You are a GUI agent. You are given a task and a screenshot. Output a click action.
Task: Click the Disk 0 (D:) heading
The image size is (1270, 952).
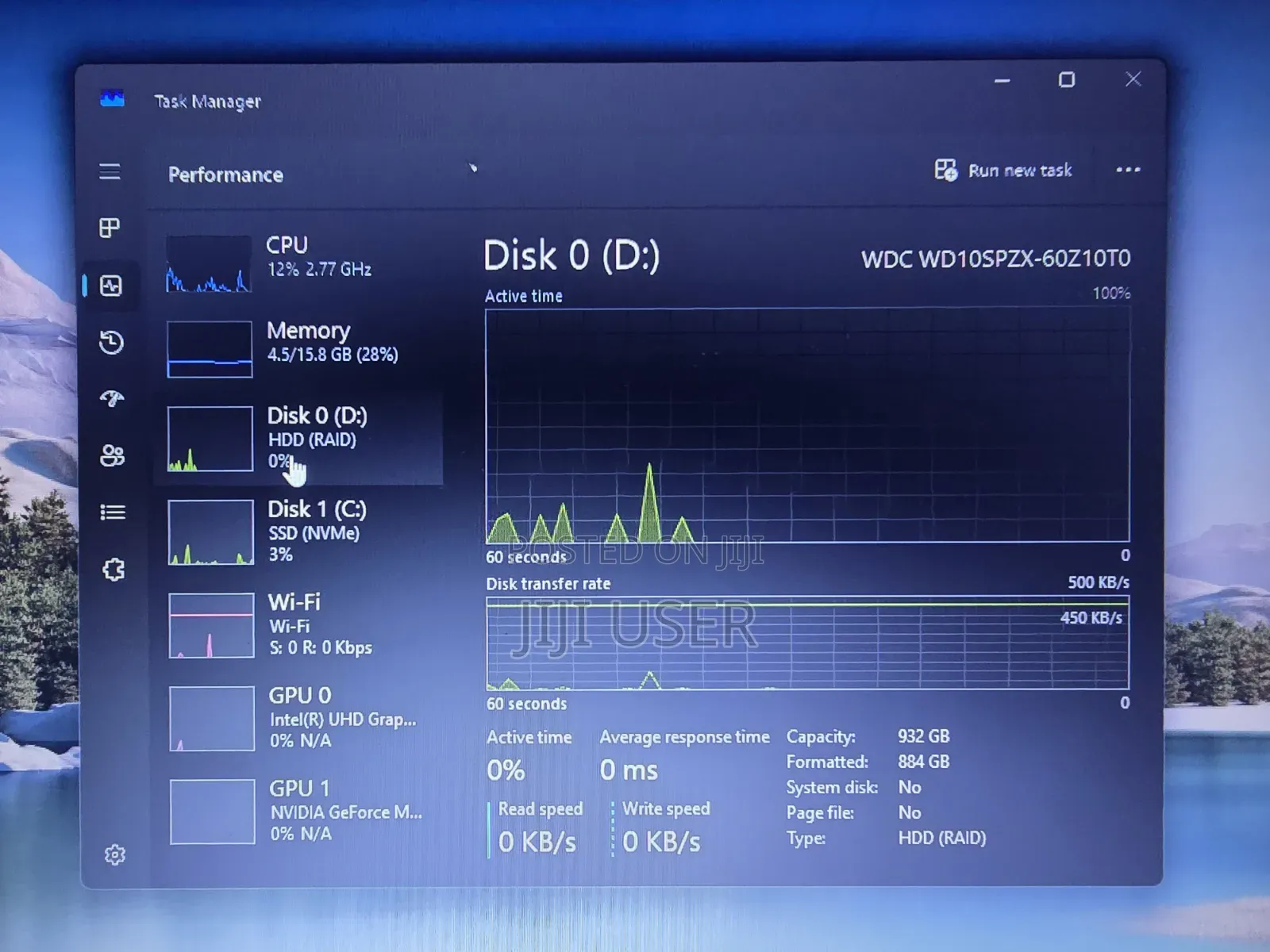(x=571, y=255)
